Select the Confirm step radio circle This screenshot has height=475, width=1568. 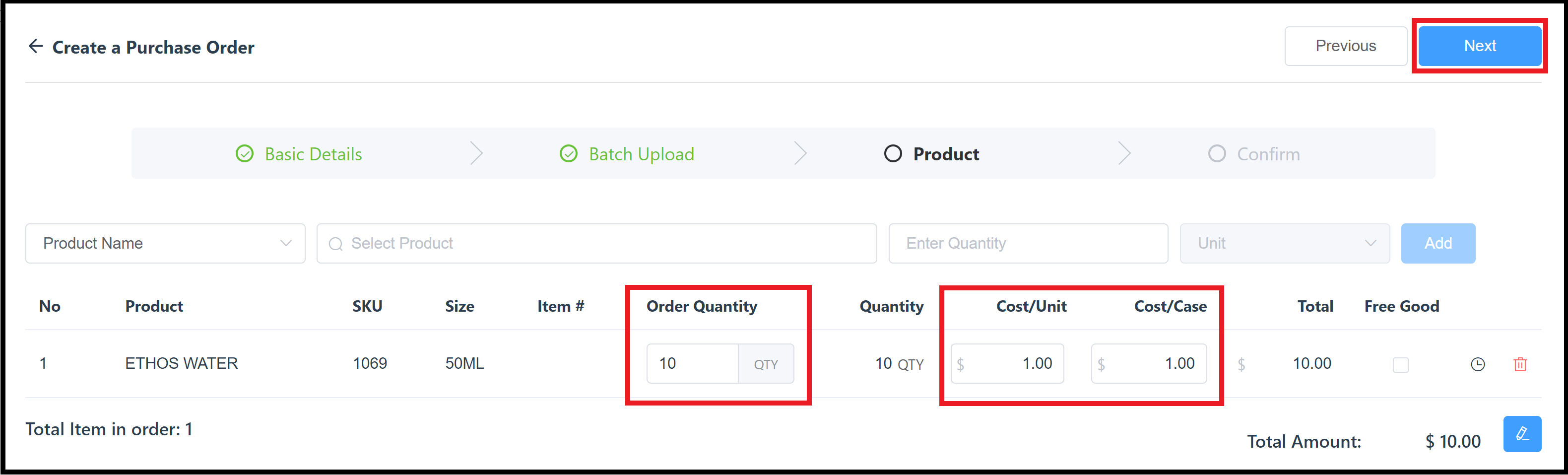tap(1216, 153)
